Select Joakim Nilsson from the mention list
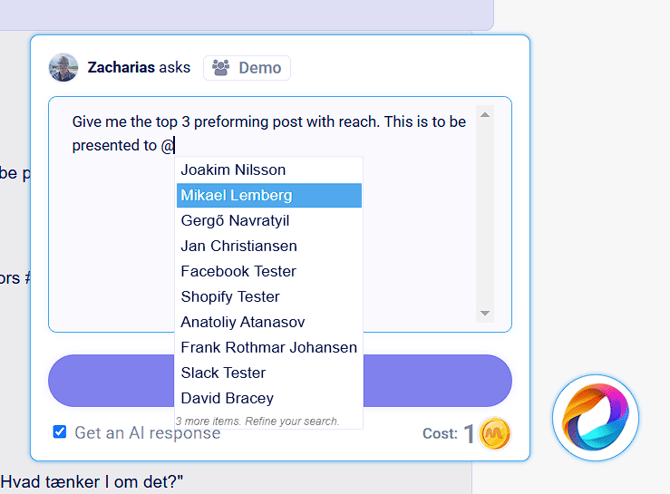This screenshot has height=494, width=670. (233, 170)
